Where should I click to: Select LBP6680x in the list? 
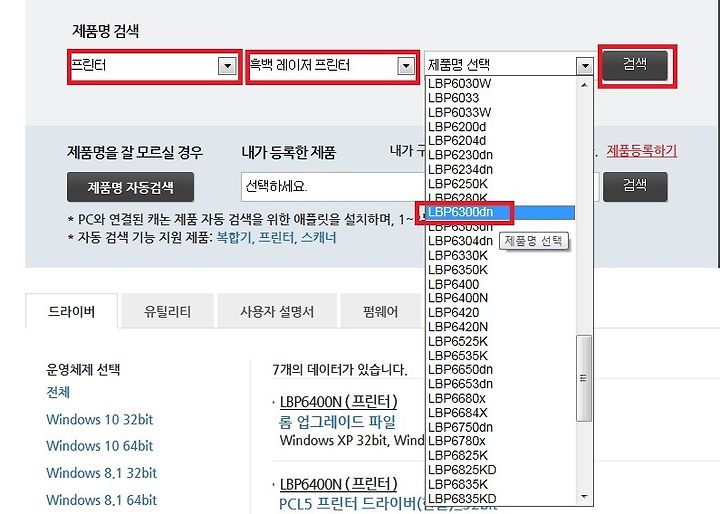click(x=501, y=398)
